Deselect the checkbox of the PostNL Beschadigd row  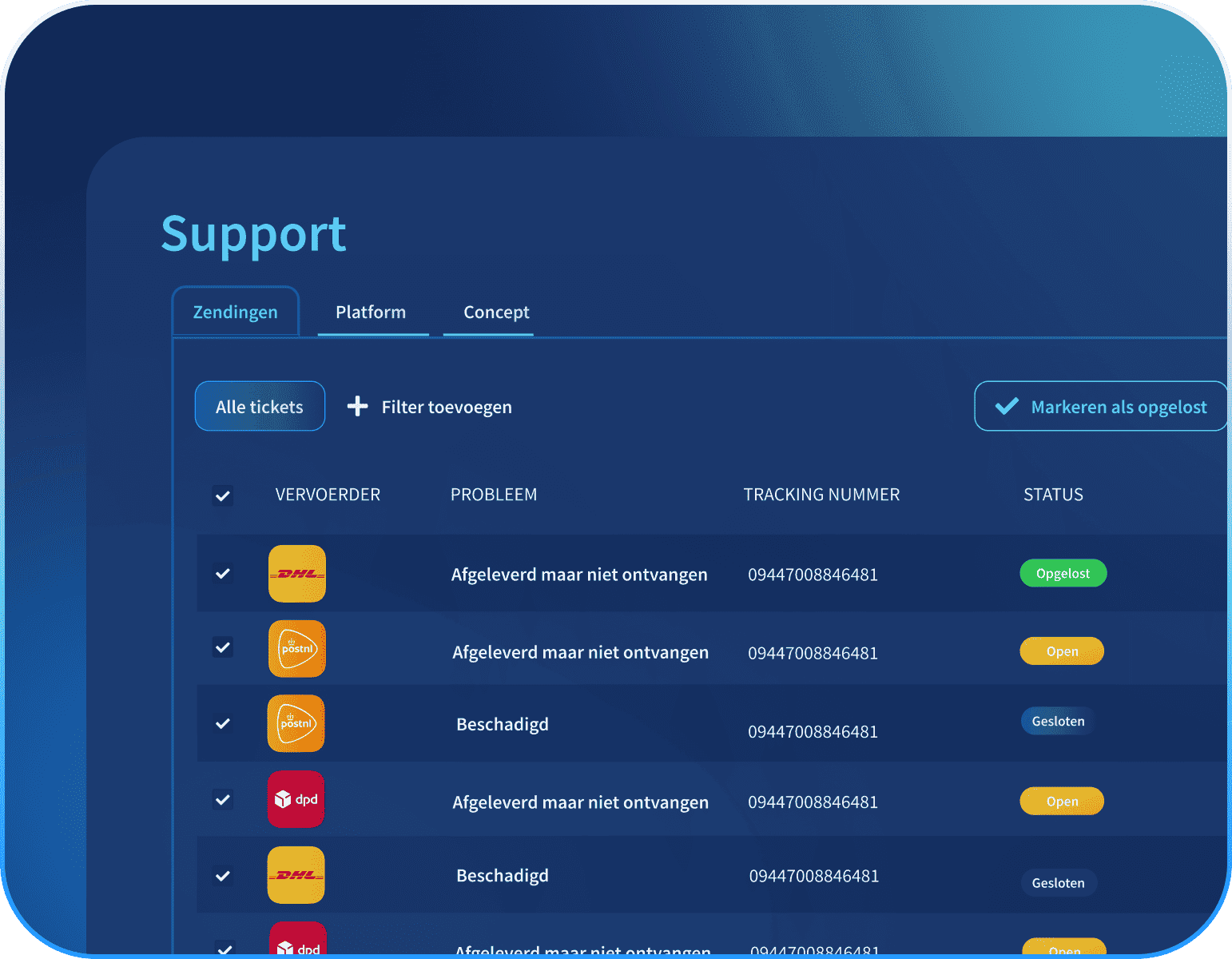click(223, 723)
